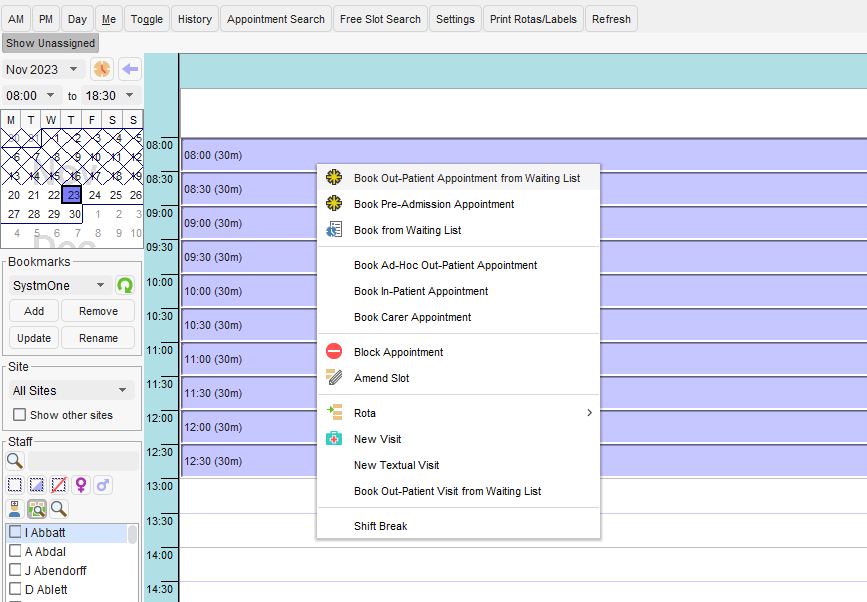Click the PM button
867x602 pixels.
(x=46, y=19)
